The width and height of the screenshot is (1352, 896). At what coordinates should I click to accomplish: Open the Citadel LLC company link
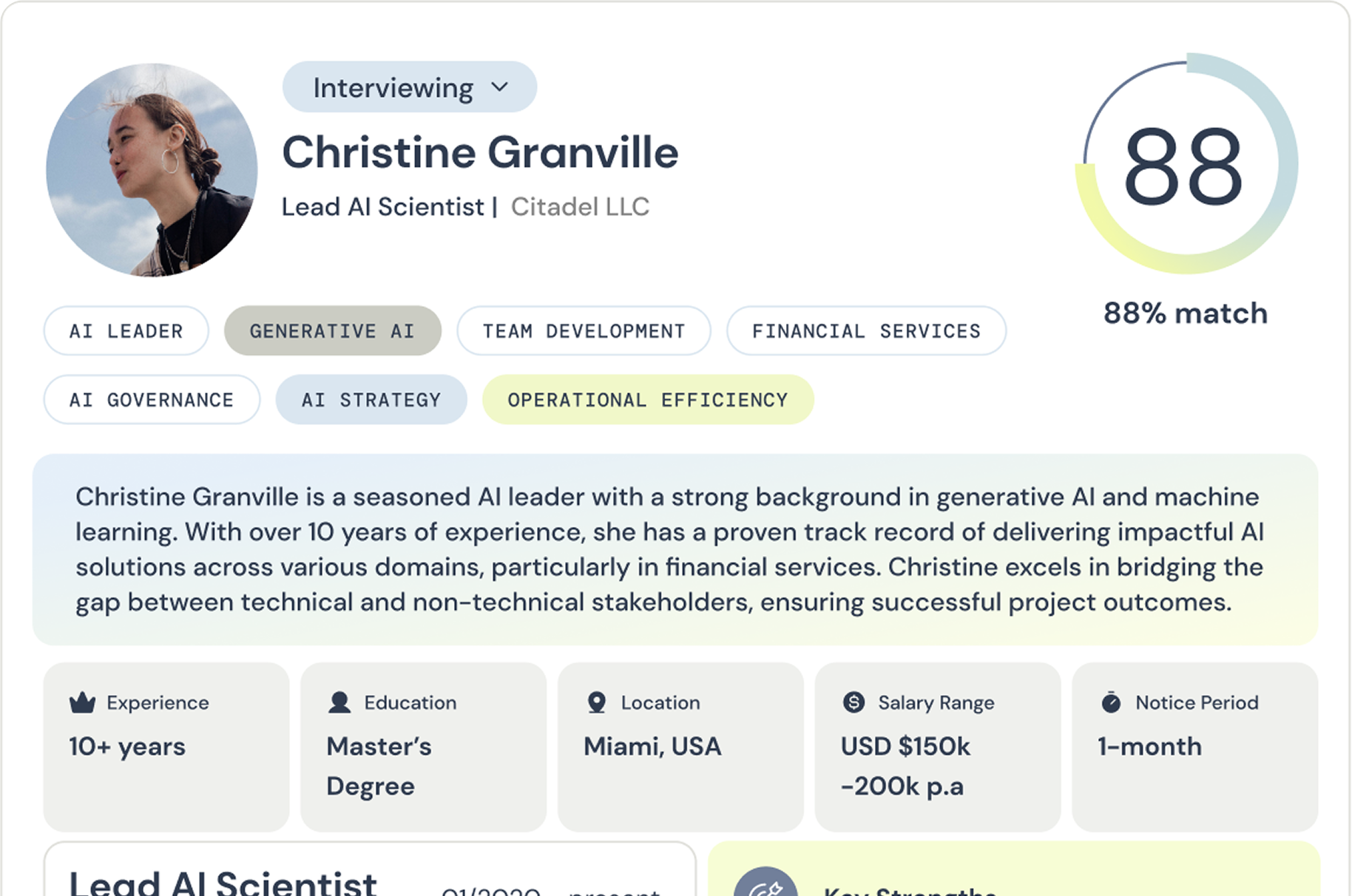tap(580, 206)
